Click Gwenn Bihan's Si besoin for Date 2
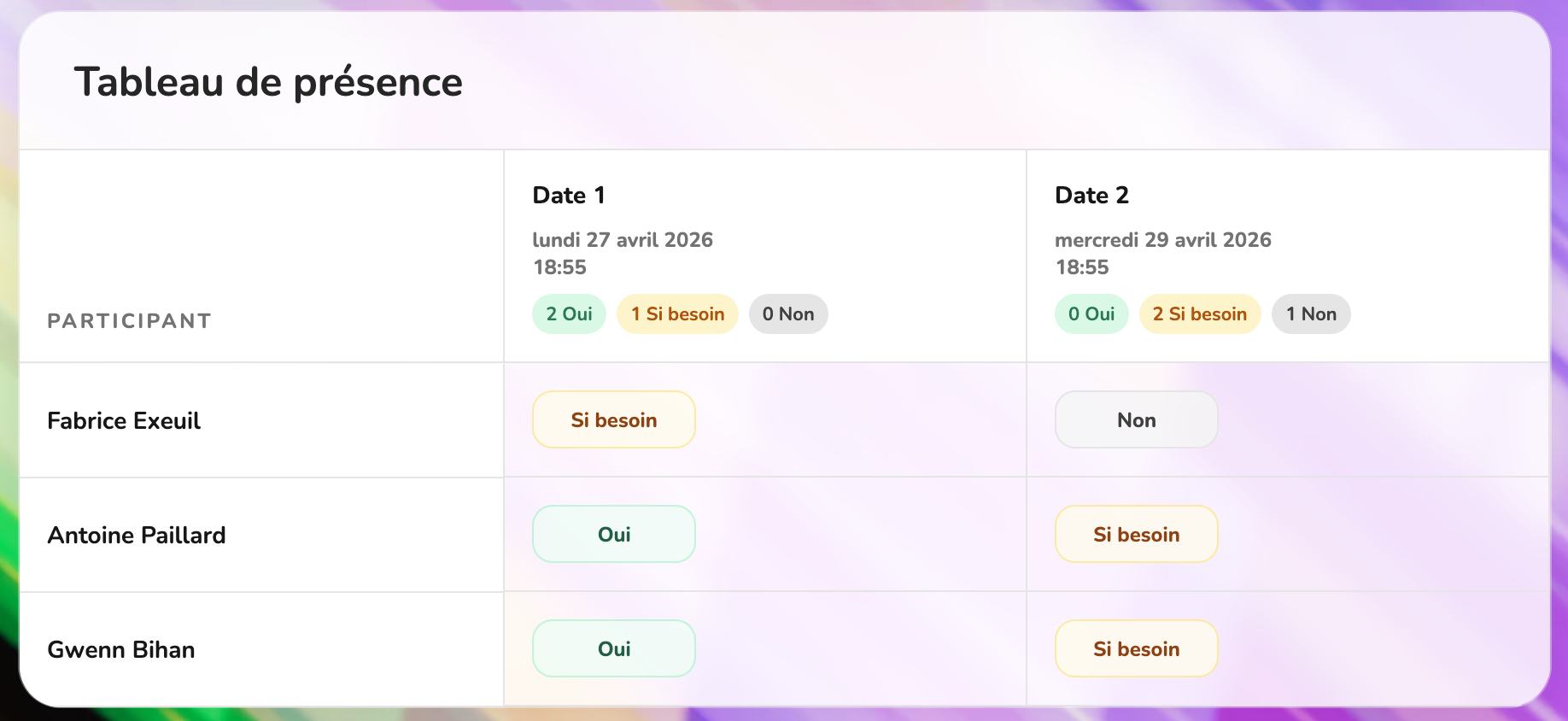Image resolution: width=1568 pixels, height=721 pixels. 1136,648
